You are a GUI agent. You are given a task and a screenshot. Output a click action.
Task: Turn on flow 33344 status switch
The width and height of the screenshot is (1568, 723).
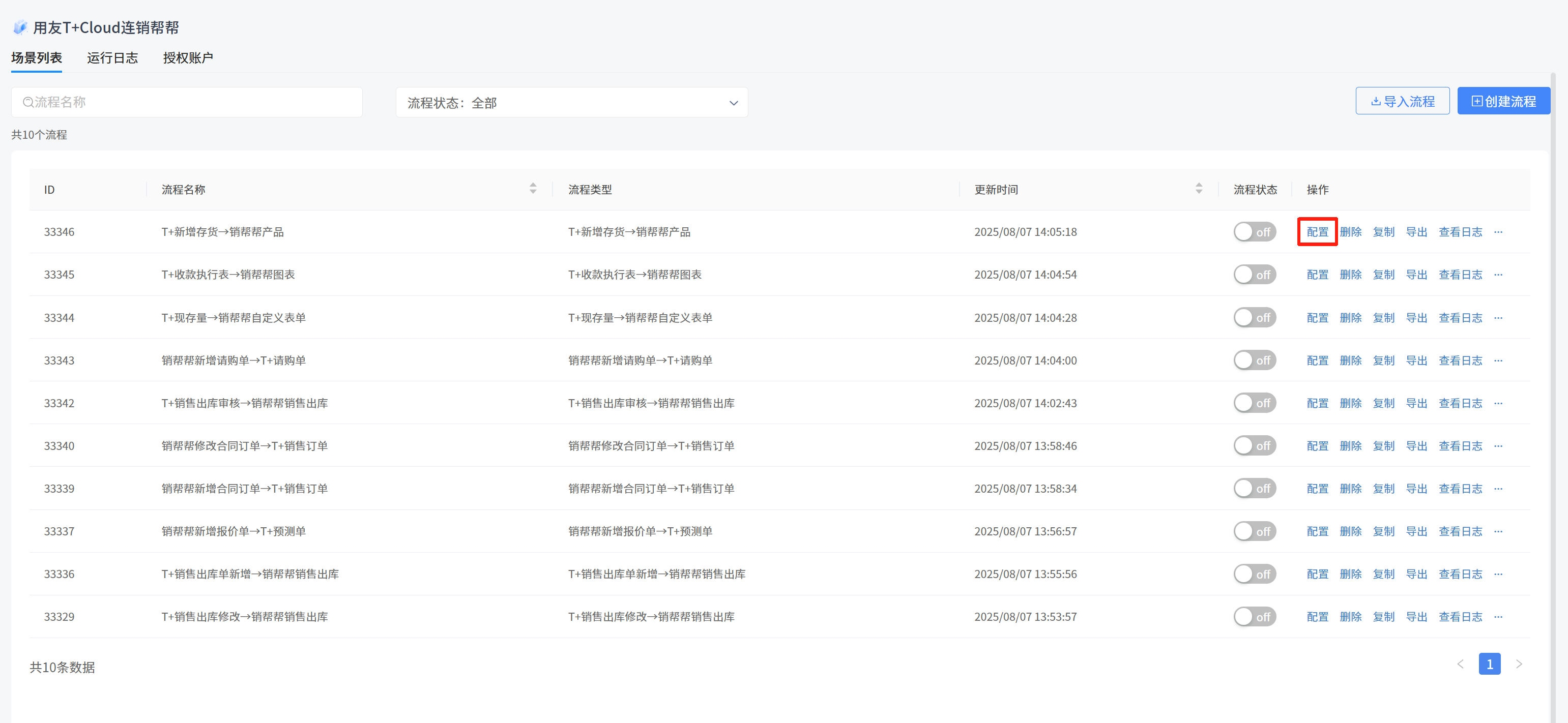tap(1255, 317)
